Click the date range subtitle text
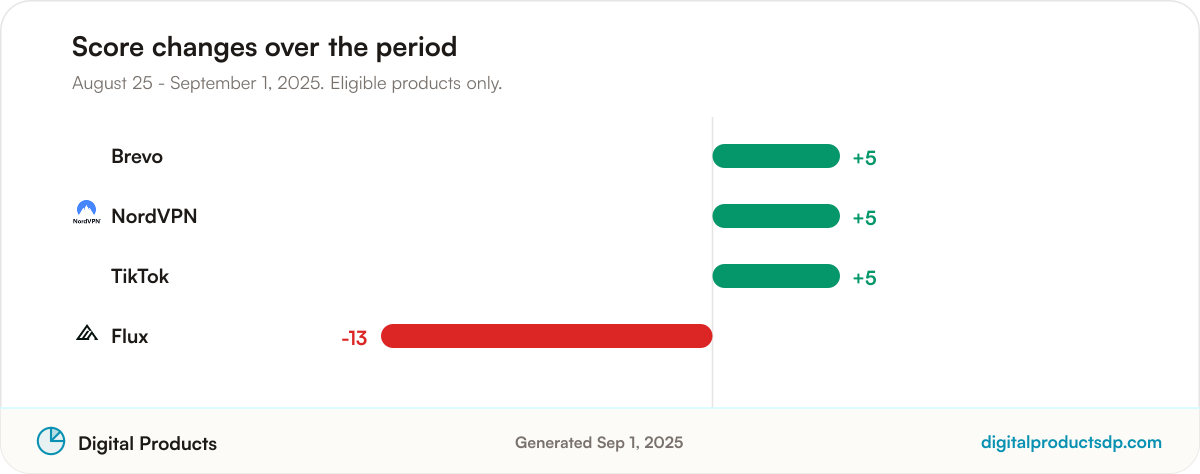 287,83
